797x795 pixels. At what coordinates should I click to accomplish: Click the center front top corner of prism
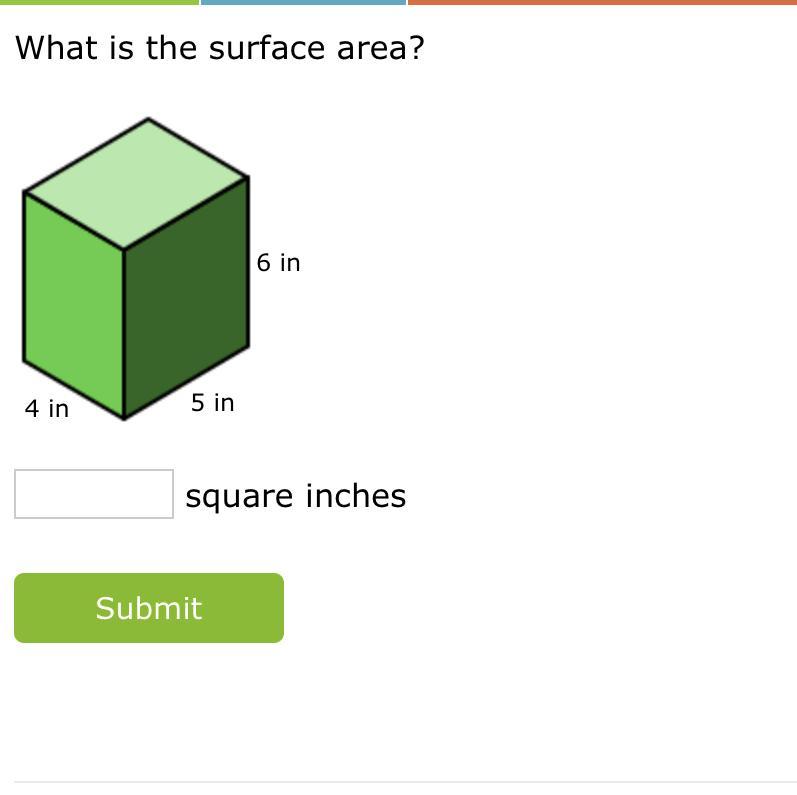pos(125,249)
